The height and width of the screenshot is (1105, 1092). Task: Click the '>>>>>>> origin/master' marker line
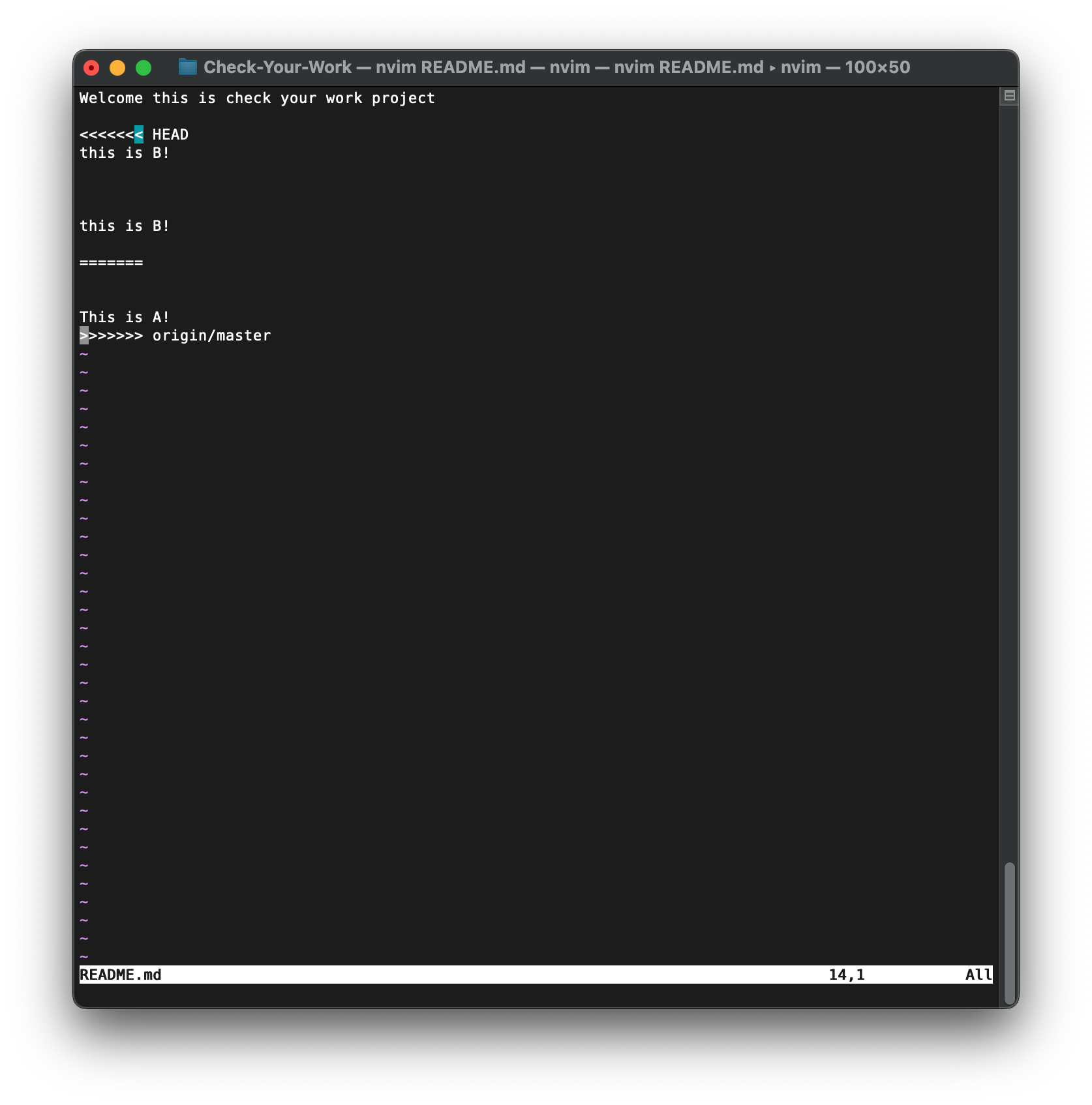coord(175,336)
